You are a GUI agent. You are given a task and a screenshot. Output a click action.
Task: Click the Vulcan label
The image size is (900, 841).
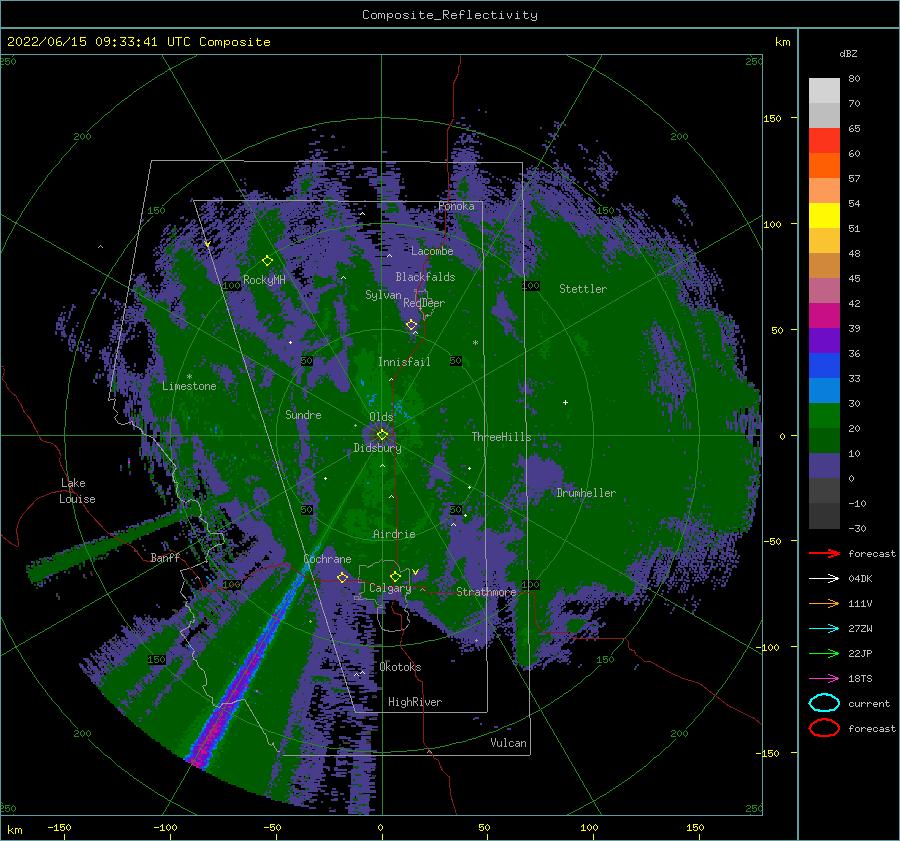pos(508,743)
